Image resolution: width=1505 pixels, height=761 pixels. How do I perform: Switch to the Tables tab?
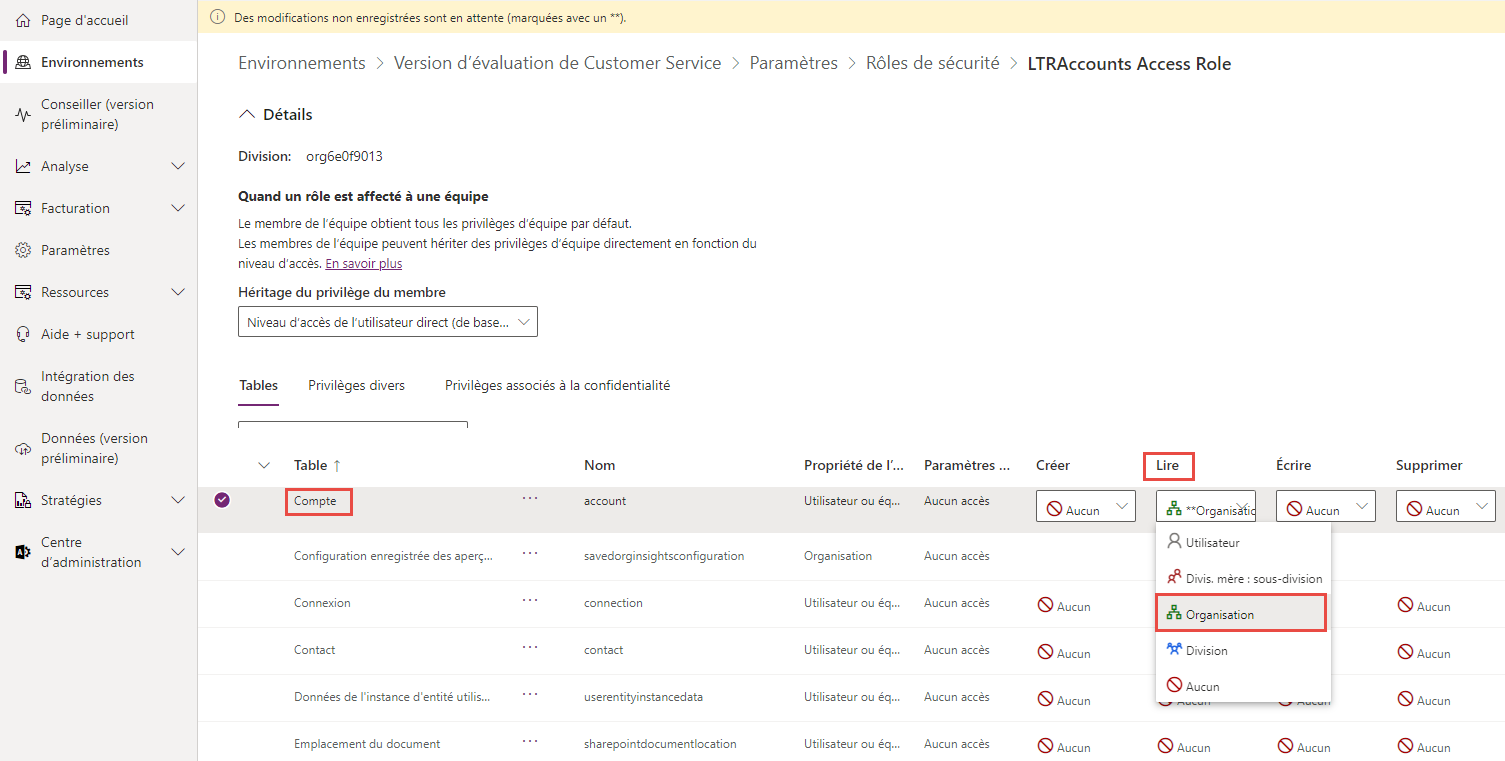(x=259, y=385)
